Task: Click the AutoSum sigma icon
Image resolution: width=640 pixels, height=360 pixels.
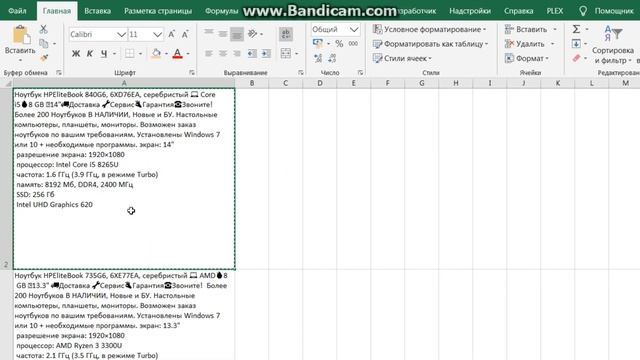Action: 576,29
